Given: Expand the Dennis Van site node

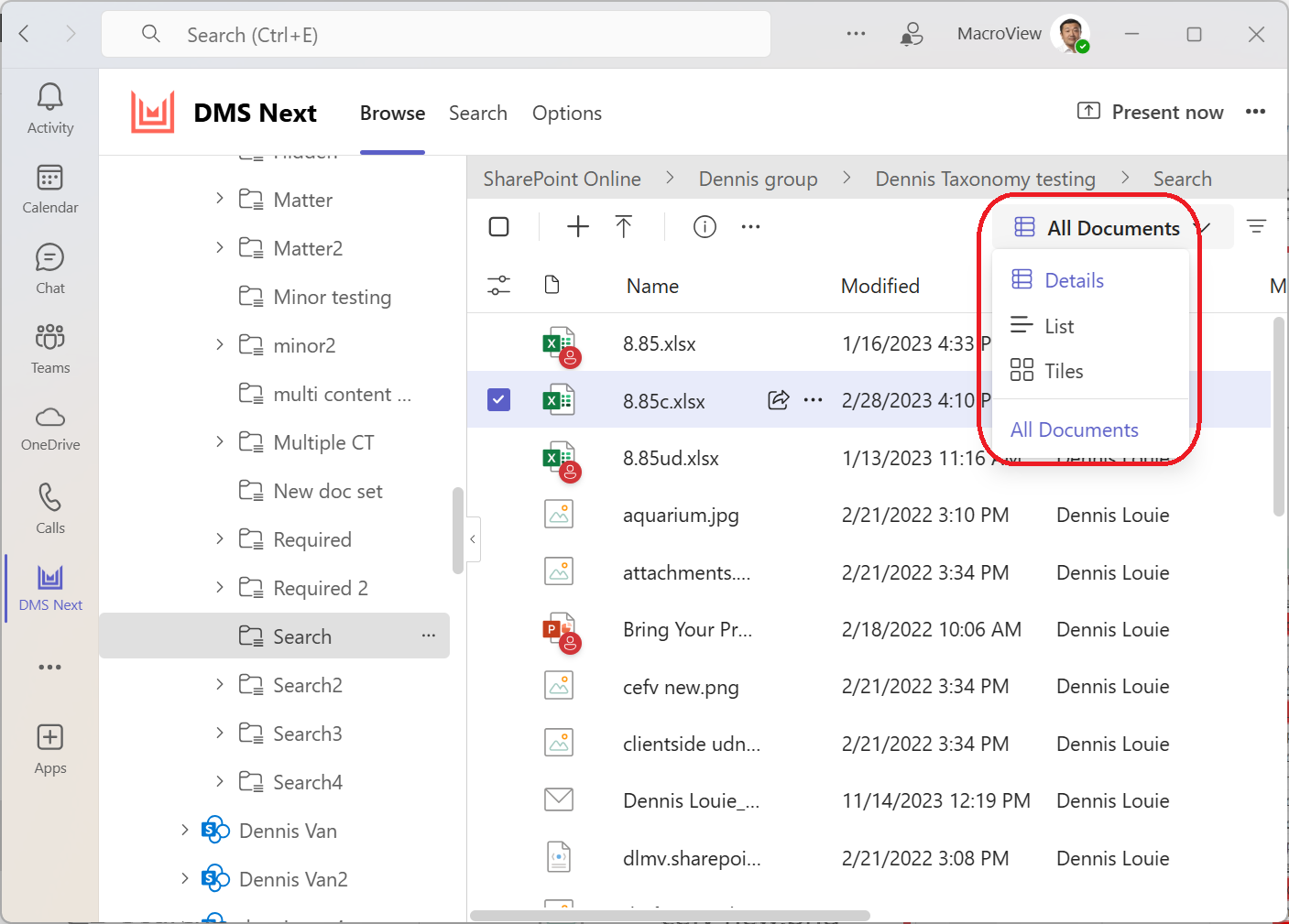Looking at the screenshot, I should click(x=184, y=830).
